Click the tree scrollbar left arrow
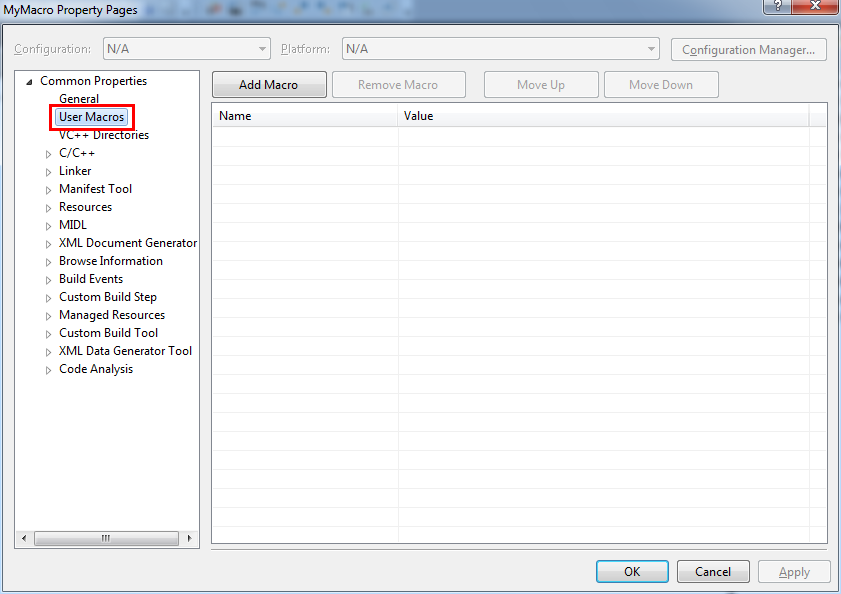The height and width of the screenshot is (594, 841). click(x=24, y=538)
